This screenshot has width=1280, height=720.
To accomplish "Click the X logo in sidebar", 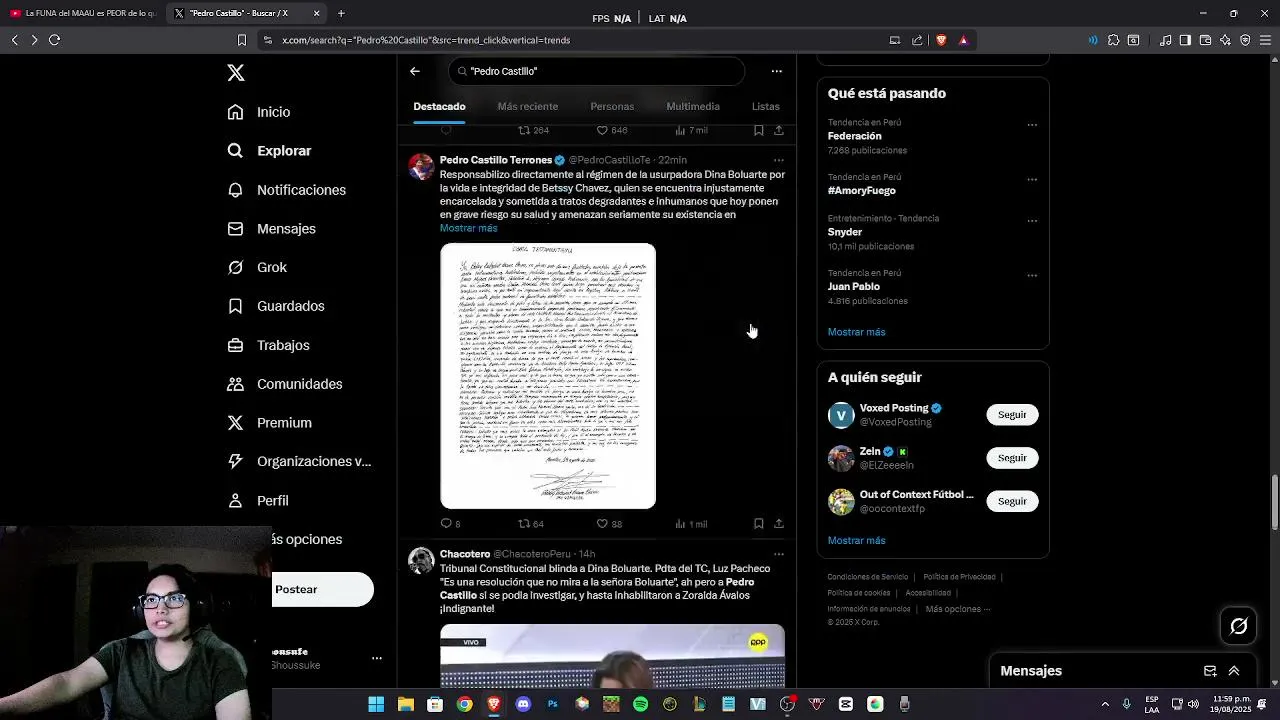I will pyautogui.click(x=236, y=73).
